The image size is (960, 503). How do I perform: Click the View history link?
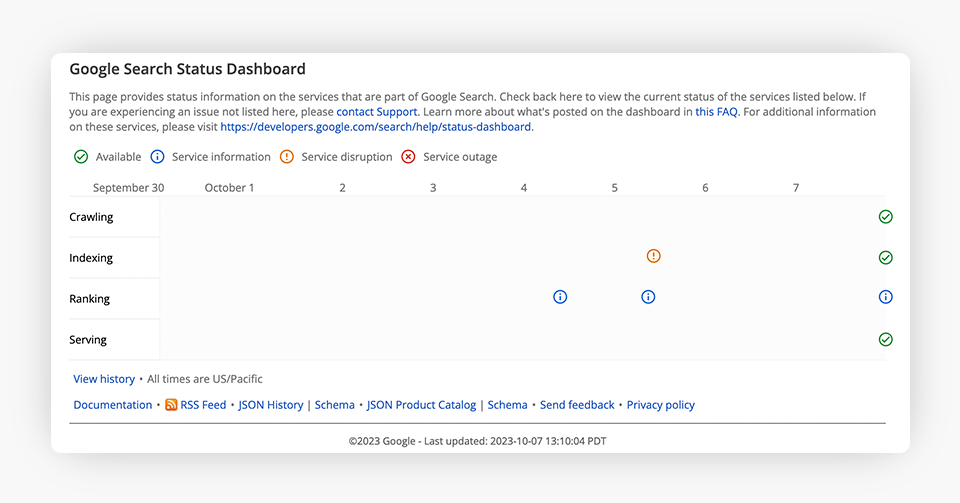click(104, 379)
